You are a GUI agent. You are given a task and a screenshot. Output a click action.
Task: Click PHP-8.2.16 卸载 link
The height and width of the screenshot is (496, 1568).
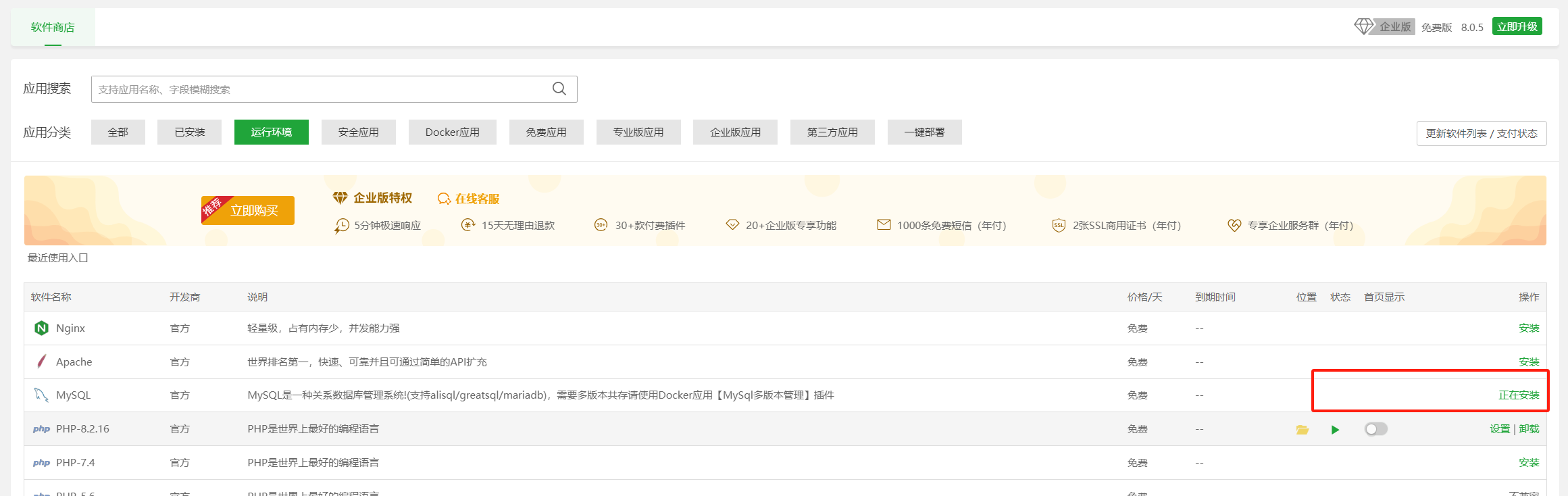click(x=1529, y=428)
